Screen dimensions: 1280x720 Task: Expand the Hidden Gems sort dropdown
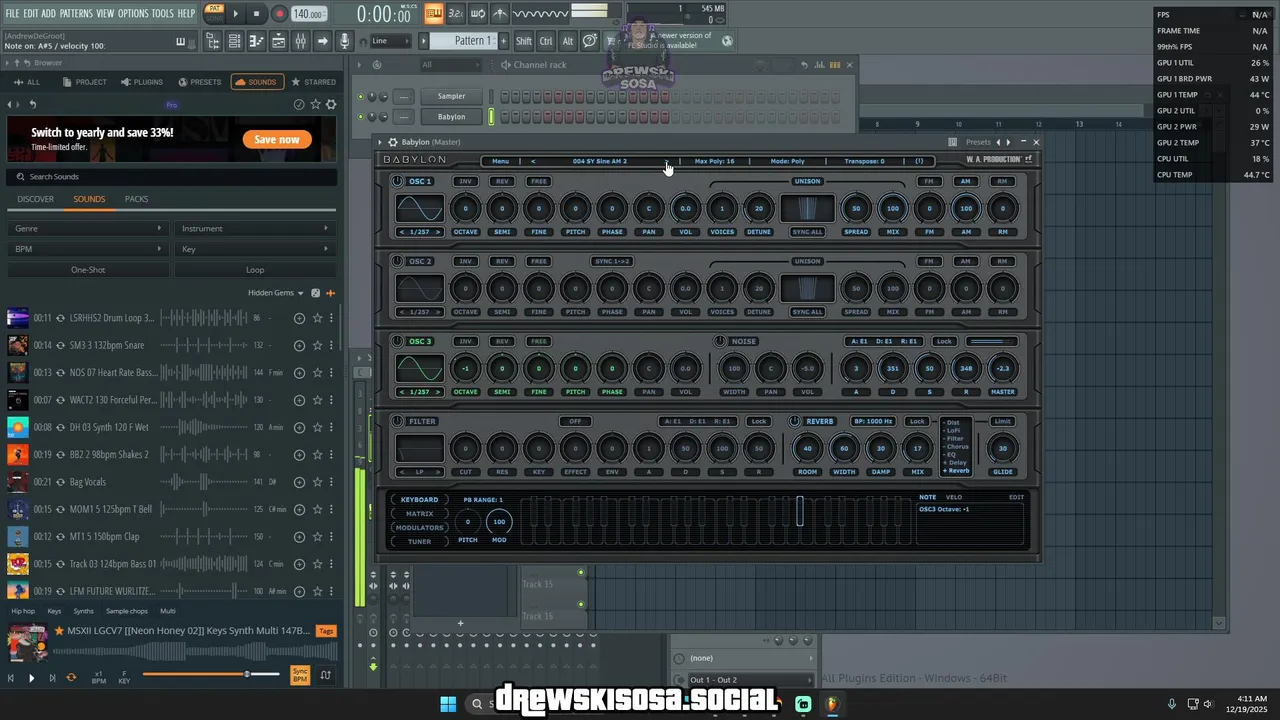276,293
